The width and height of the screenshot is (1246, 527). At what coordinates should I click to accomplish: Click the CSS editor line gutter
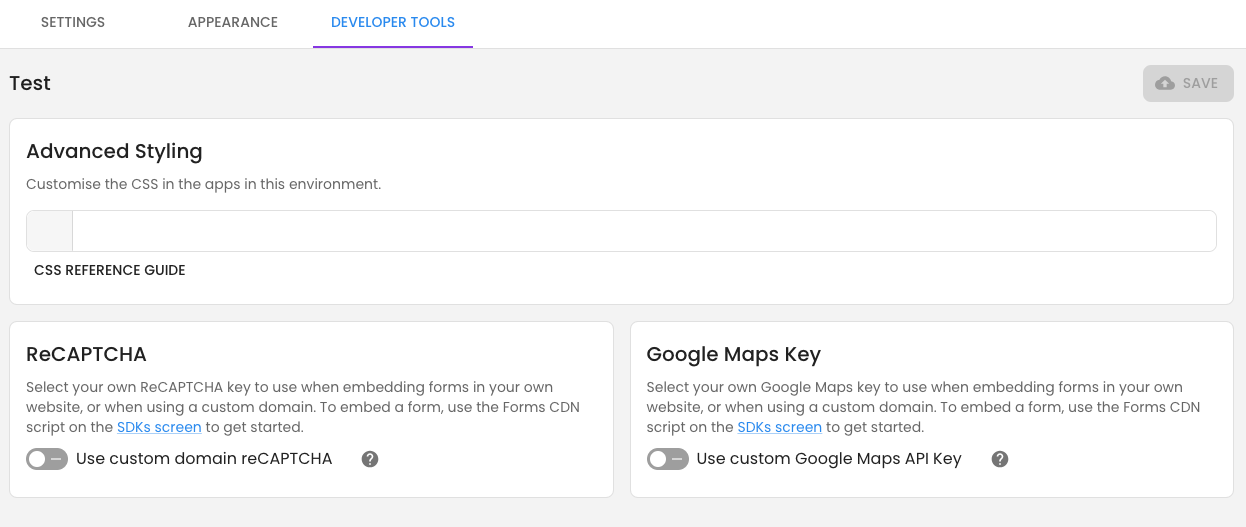click(50, 231)
